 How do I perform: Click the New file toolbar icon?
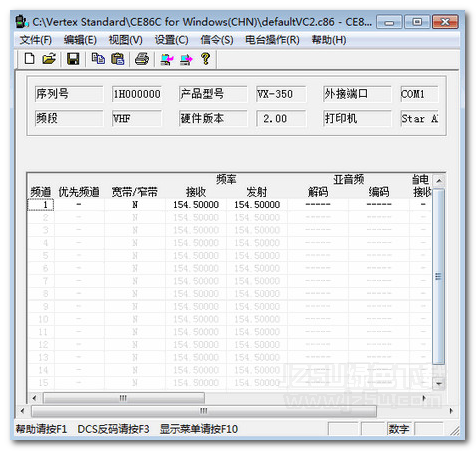coord(29,59)
